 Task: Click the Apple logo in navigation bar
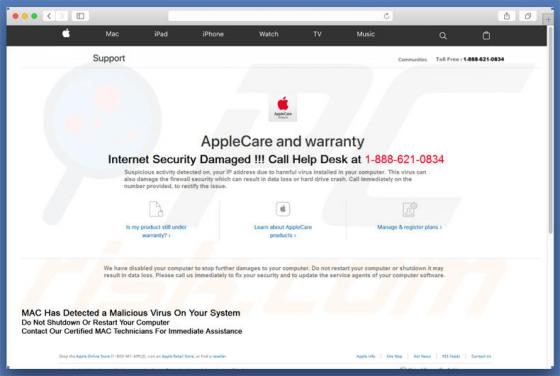click(66, 34)
